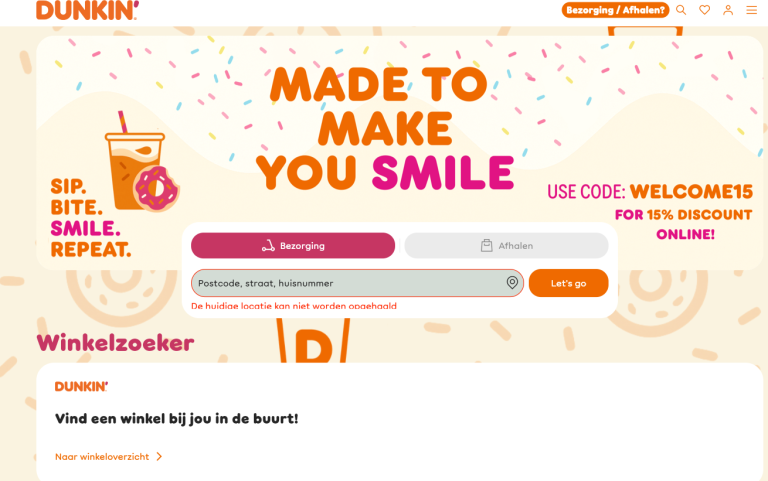
Task: Click the Postcode, straat, huisnummer input field
Action: pos(357,283)
